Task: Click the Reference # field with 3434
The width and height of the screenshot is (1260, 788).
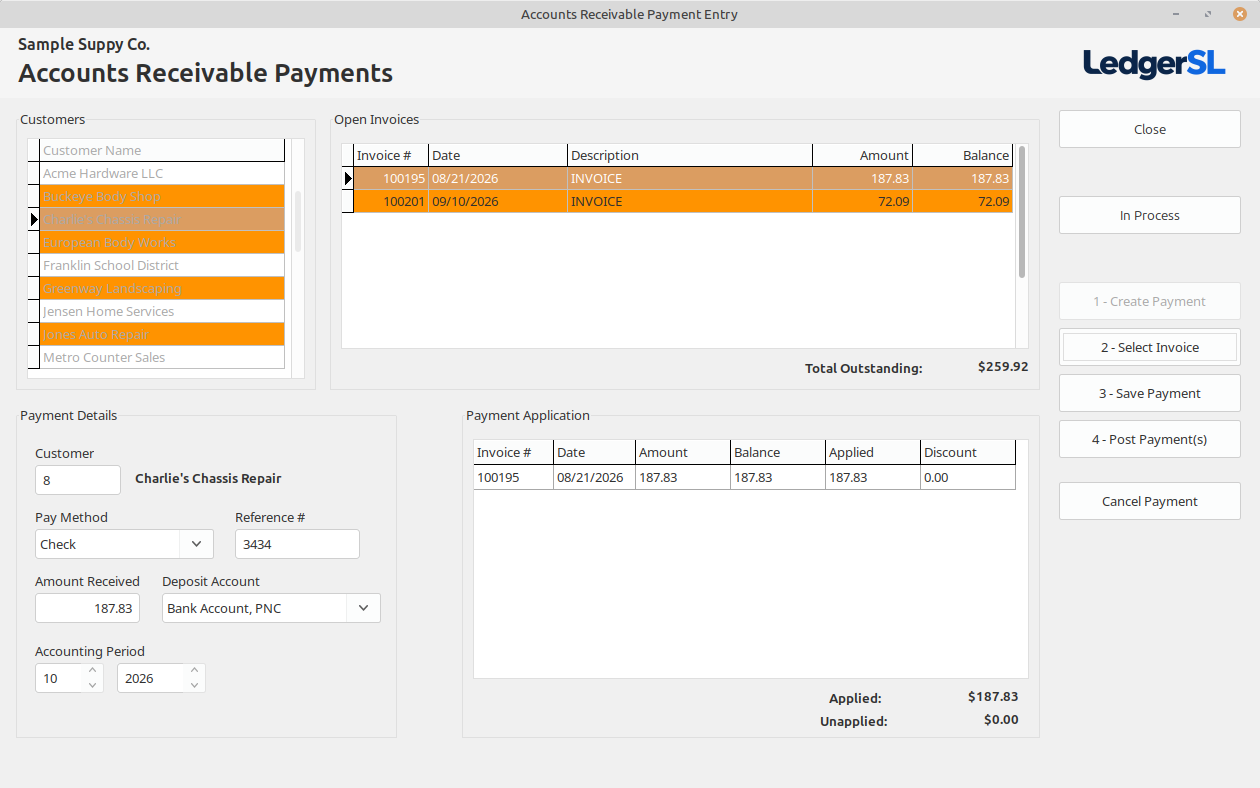Action: pos(297,544)
